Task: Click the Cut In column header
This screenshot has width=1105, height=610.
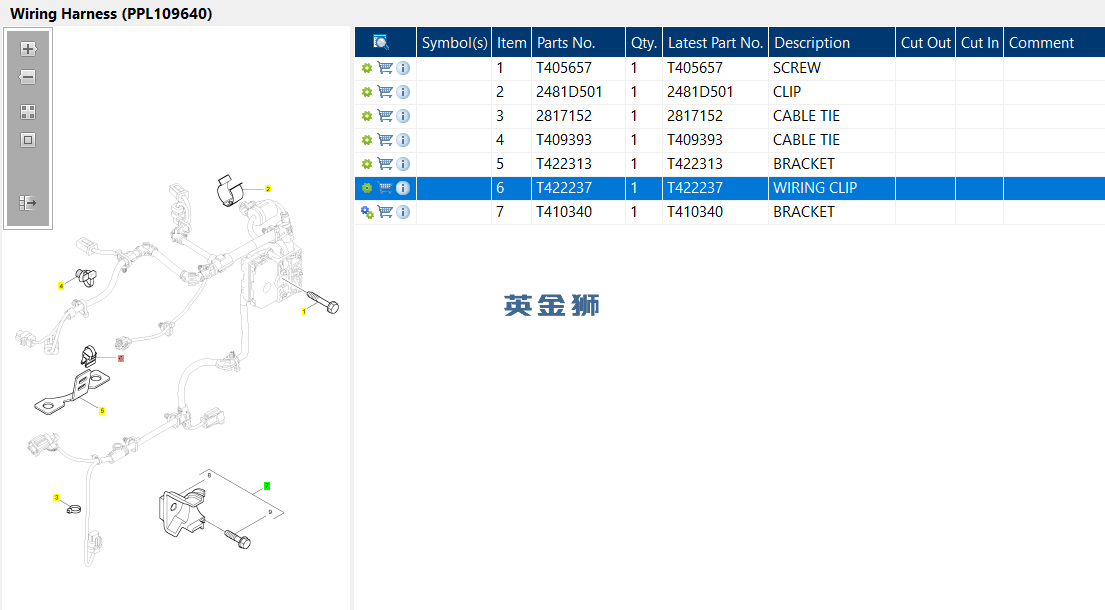Action: [980, 42]
